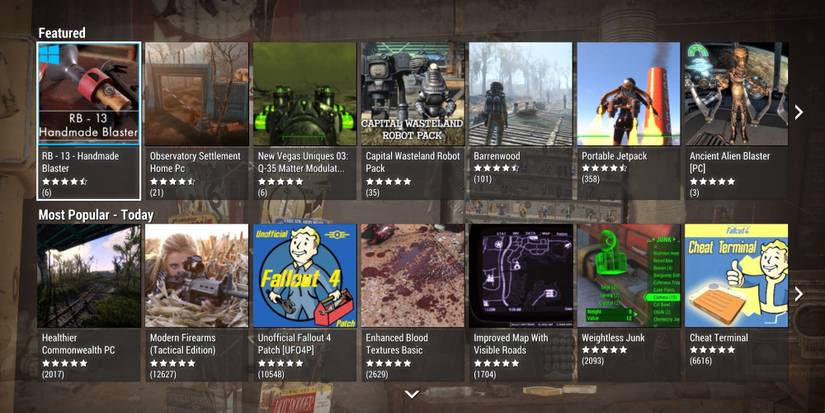Open Healthier Commonwealth PC mod
Image resolution: width=825 pixels, height=413 pixels.
[x=89, y=303]
